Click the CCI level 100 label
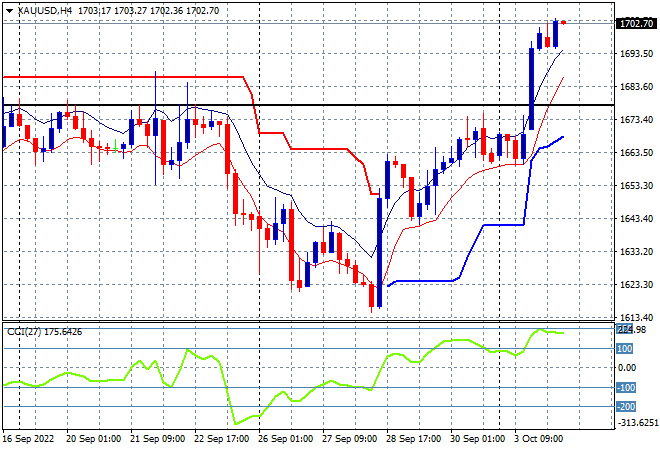Image resolution: width=660 pixels, height=450 pixels. pos(625,349)
